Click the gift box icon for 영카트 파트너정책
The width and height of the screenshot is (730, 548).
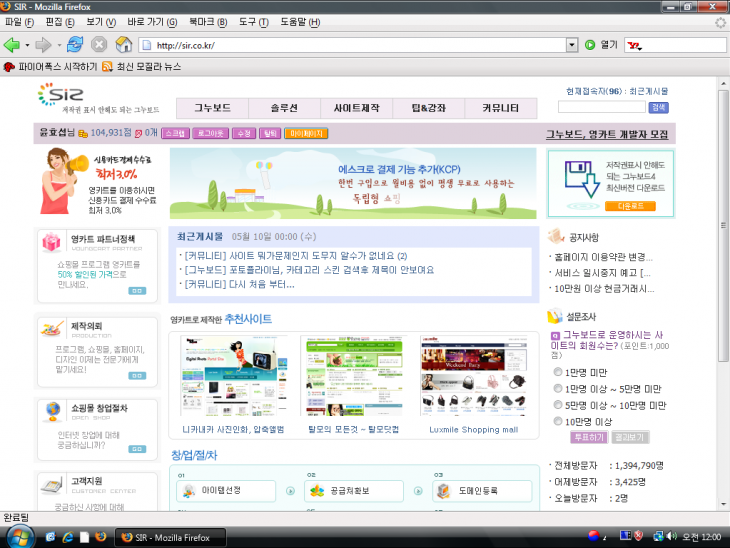[52, 241]
